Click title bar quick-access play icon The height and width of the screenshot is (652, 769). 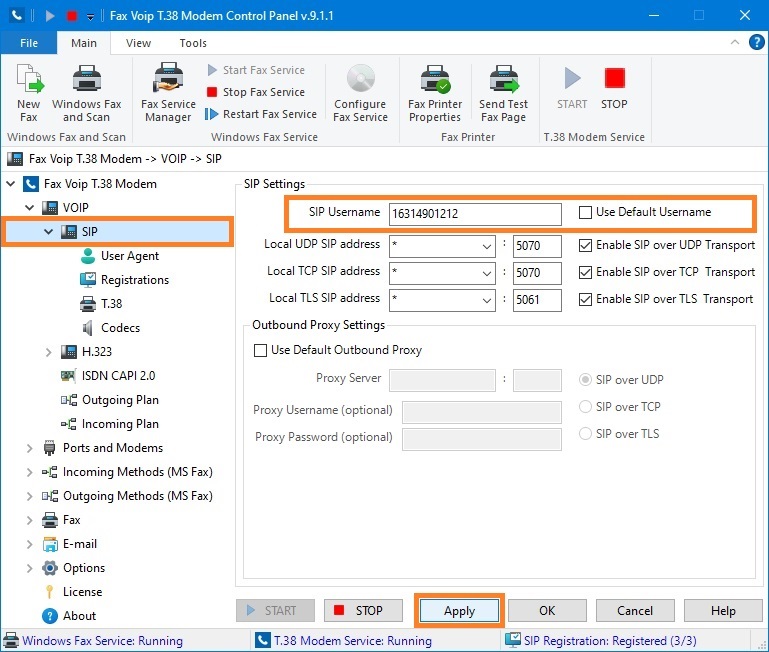point(50,16)
